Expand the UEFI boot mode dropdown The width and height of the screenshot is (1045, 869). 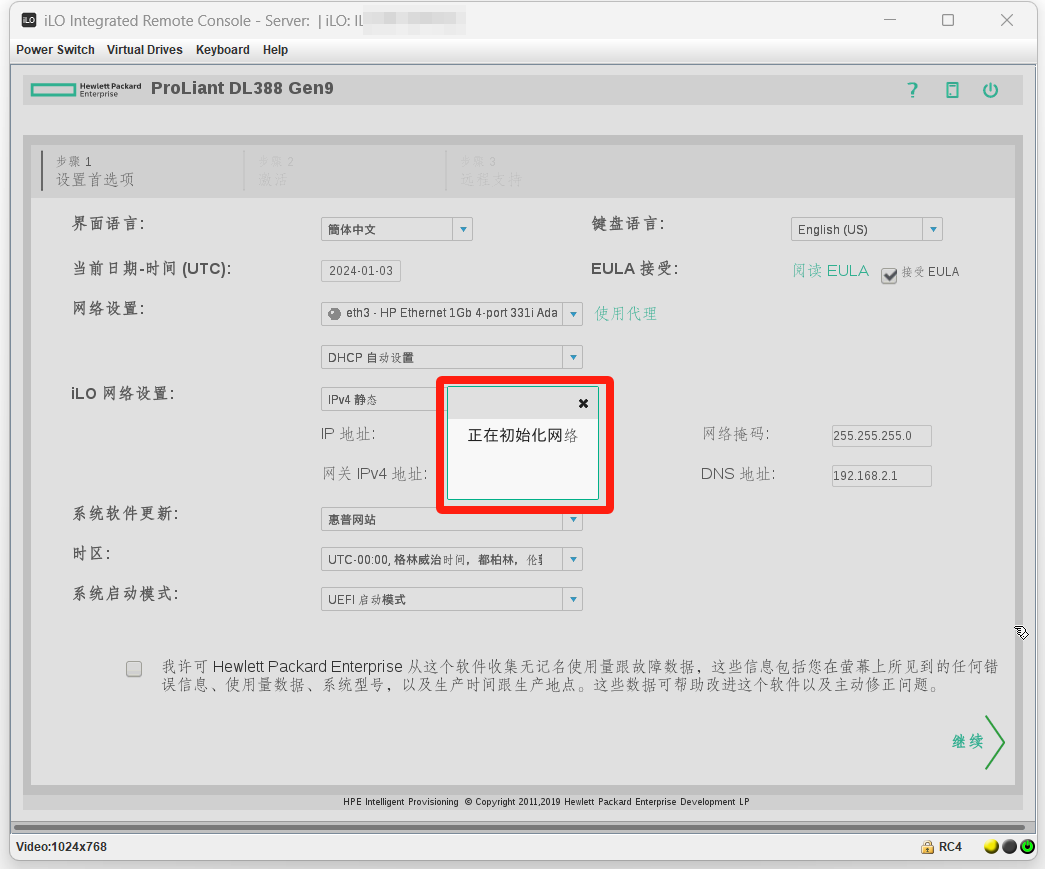point(572,600)
